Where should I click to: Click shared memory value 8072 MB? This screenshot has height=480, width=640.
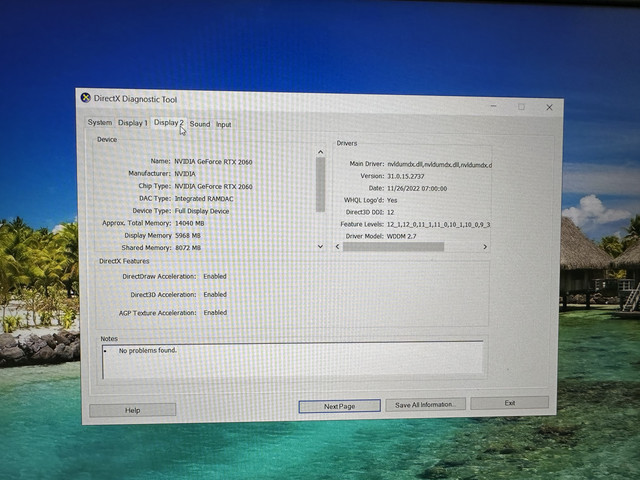[x=188, y=248]
